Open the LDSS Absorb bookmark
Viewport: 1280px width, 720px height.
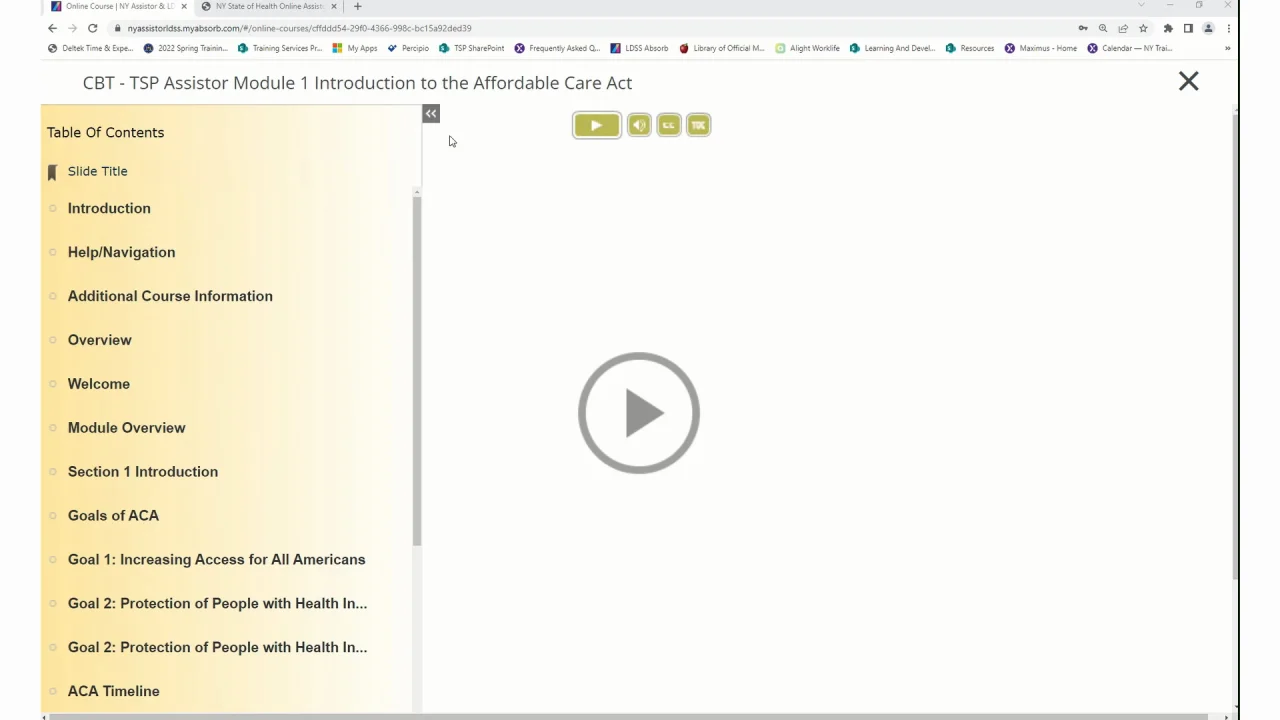point(639,48)
